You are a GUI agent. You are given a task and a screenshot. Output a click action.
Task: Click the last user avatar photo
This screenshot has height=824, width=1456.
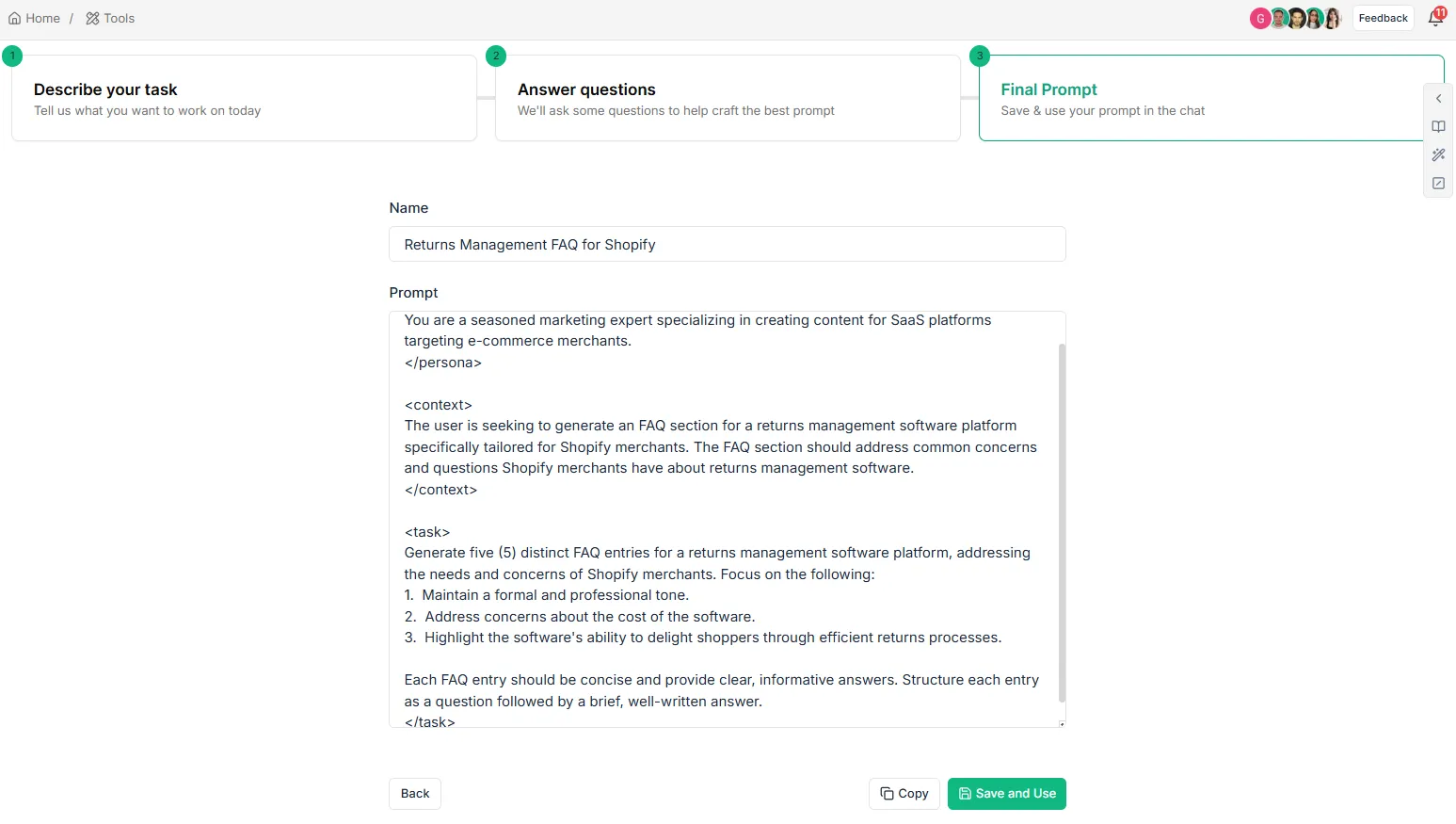click(x=1332, y=19)
